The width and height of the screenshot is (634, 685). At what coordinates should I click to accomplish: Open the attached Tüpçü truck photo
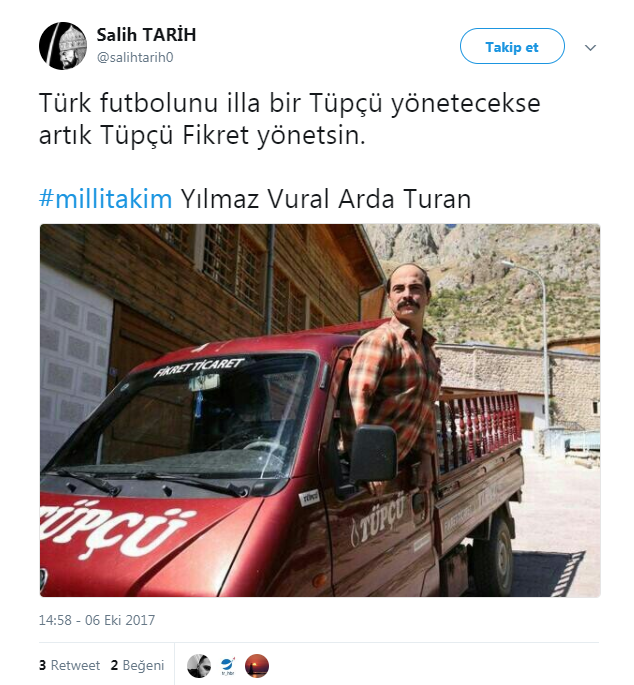coord(320,410)
